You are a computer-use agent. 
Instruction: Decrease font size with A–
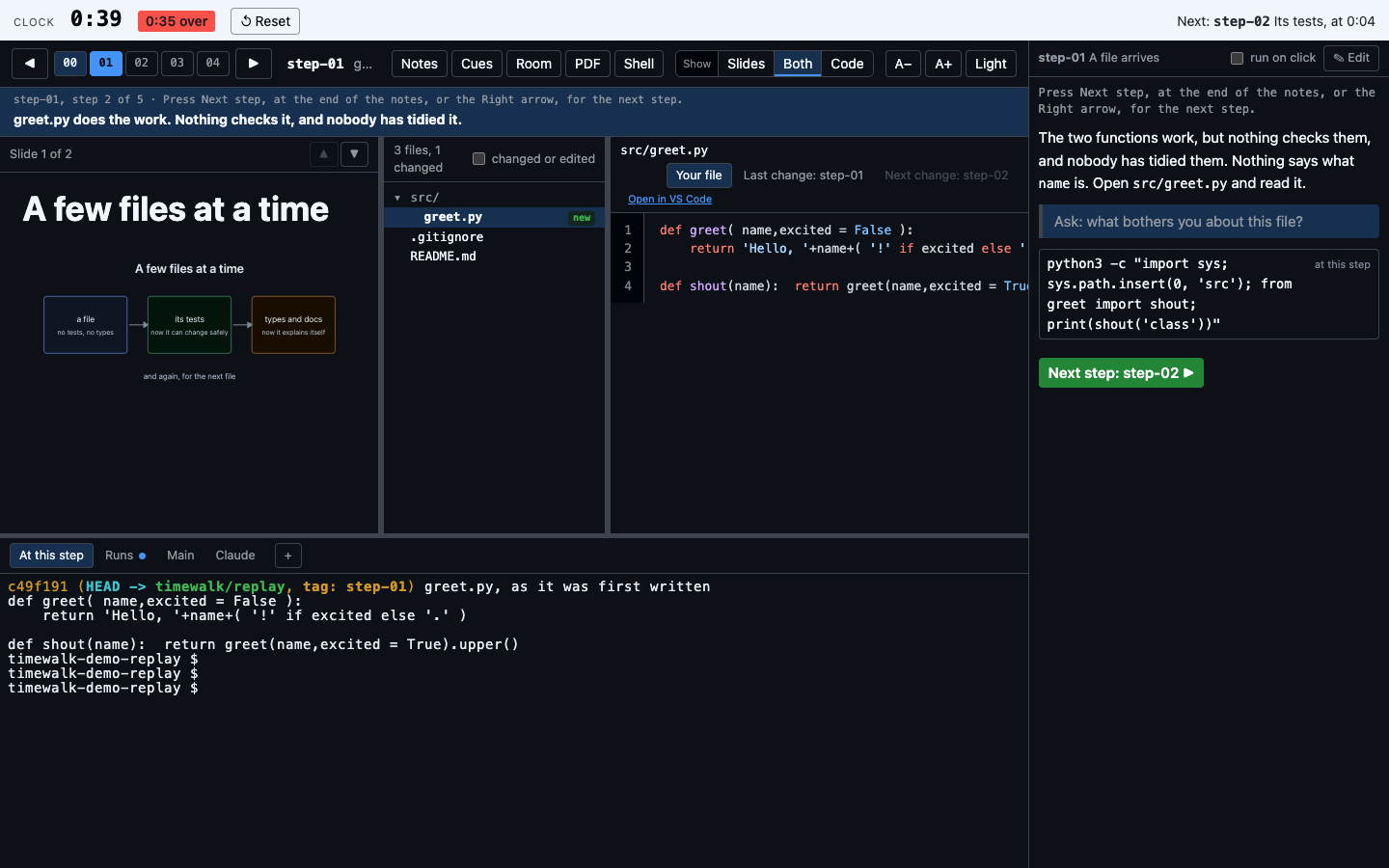coord(904,64)
